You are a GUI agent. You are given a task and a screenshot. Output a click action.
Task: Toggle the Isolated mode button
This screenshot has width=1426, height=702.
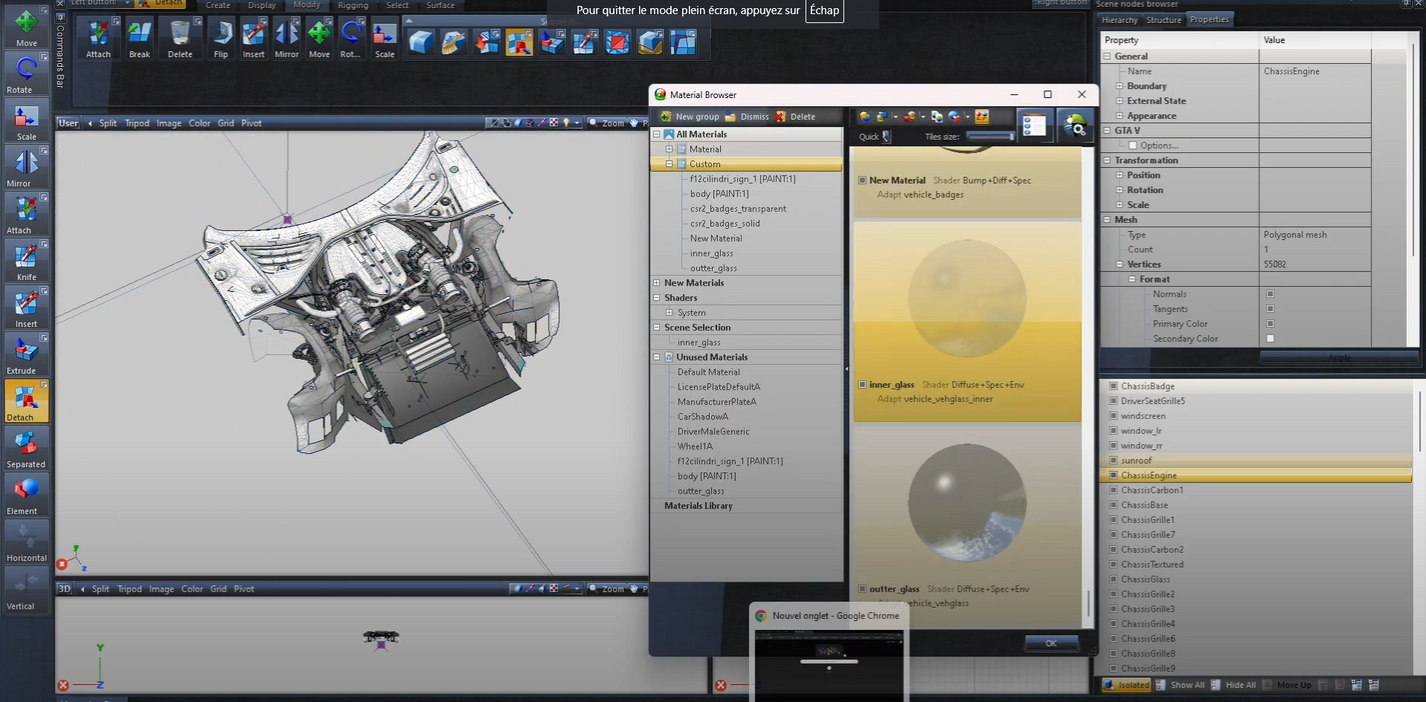coord(1126,685)
